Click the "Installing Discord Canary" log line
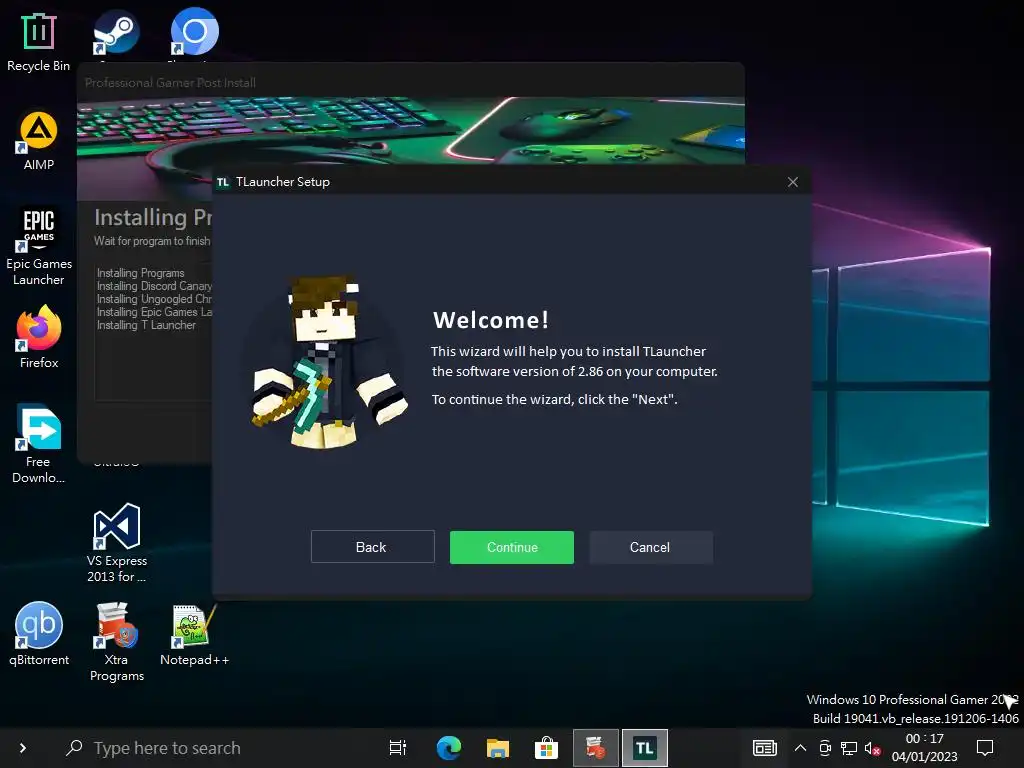The image size is (1024, 768). tap(155, 286)
